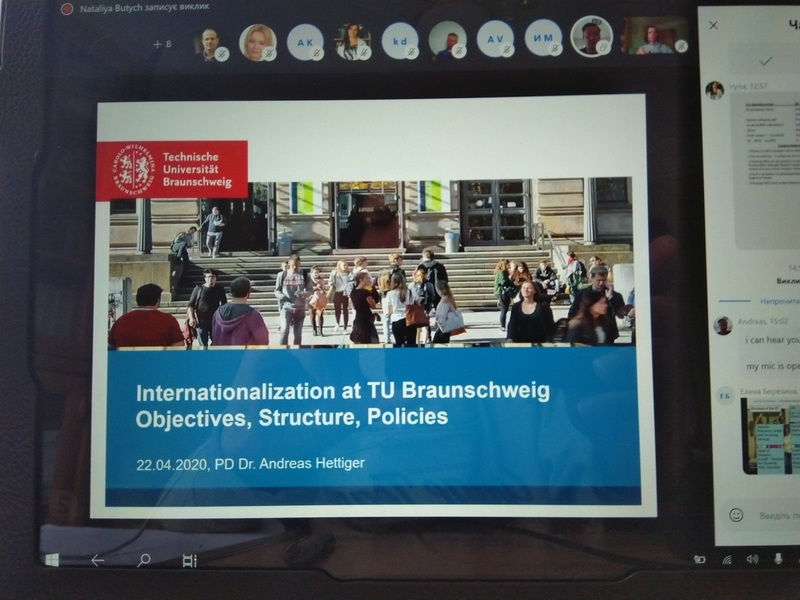Toggle the microphone icon in system tray
The width and height of the screenshot is (800, 600).
[x=775, y=559]
